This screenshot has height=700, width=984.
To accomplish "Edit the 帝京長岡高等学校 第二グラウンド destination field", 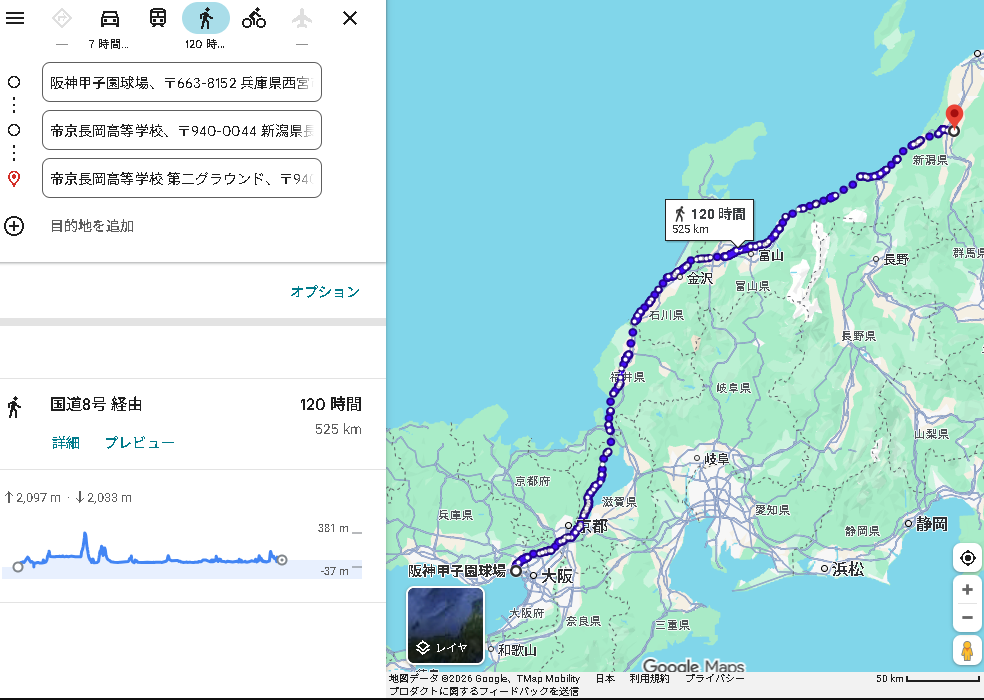I will [182, 178].
